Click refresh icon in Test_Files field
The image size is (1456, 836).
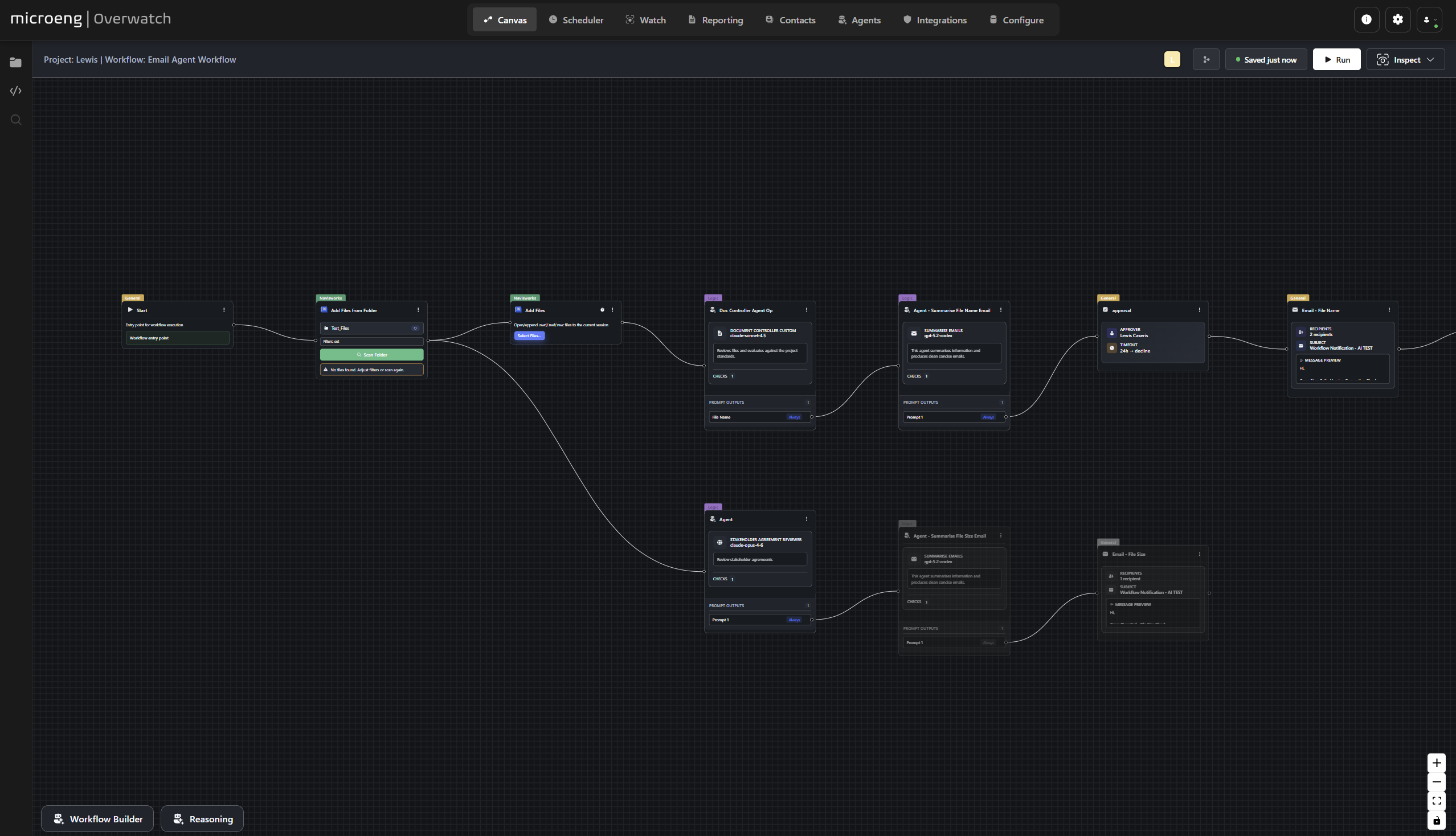point(415,329)
